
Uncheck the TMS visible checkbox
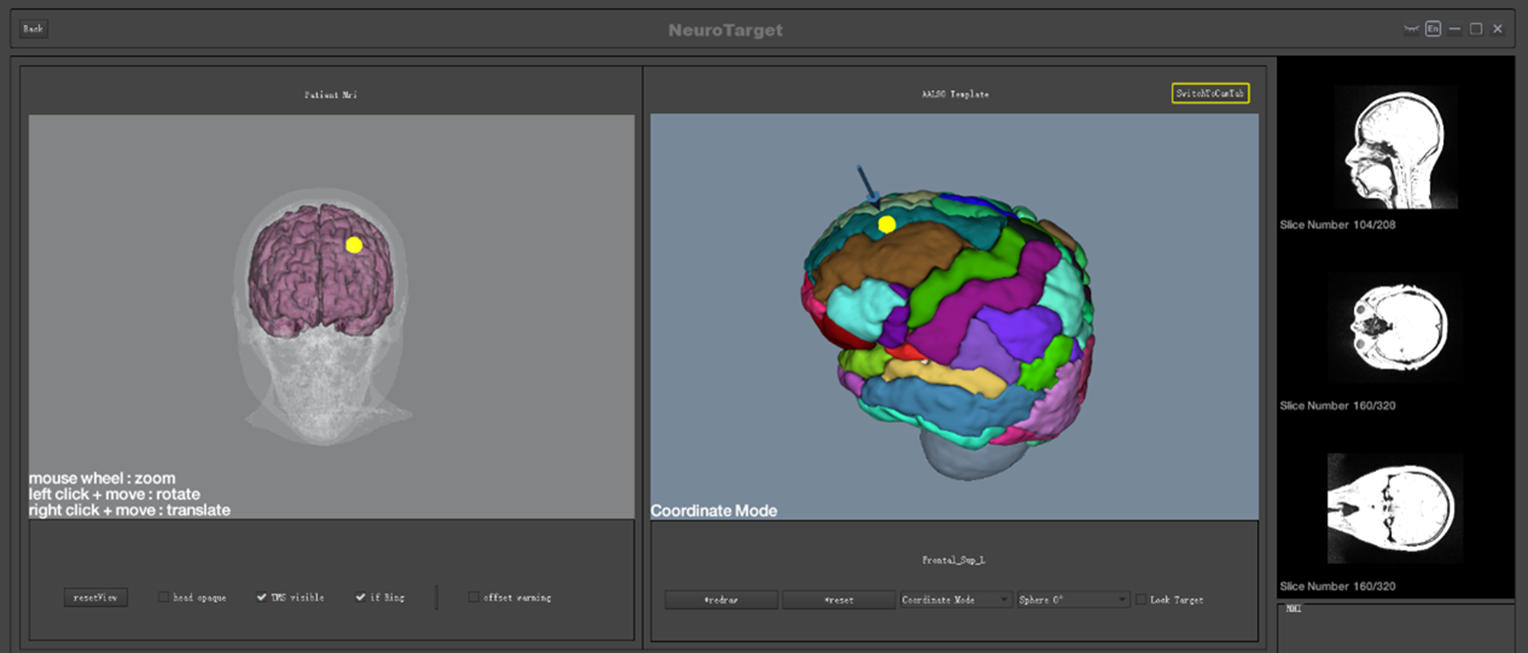click(262, 598)
